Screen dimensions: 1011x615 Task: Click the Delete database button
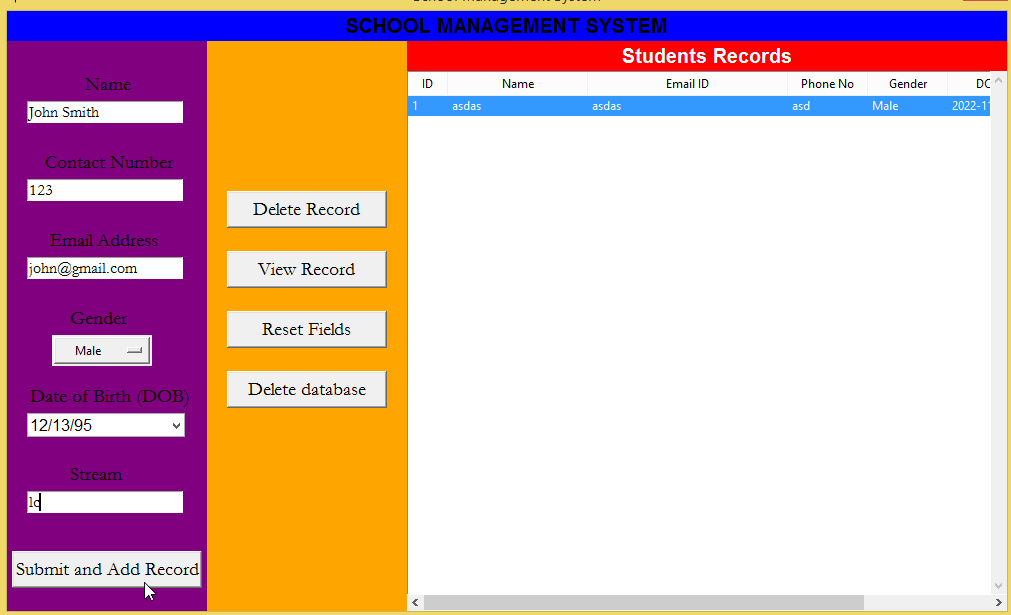pyautogui.click(x=306, y=389)
